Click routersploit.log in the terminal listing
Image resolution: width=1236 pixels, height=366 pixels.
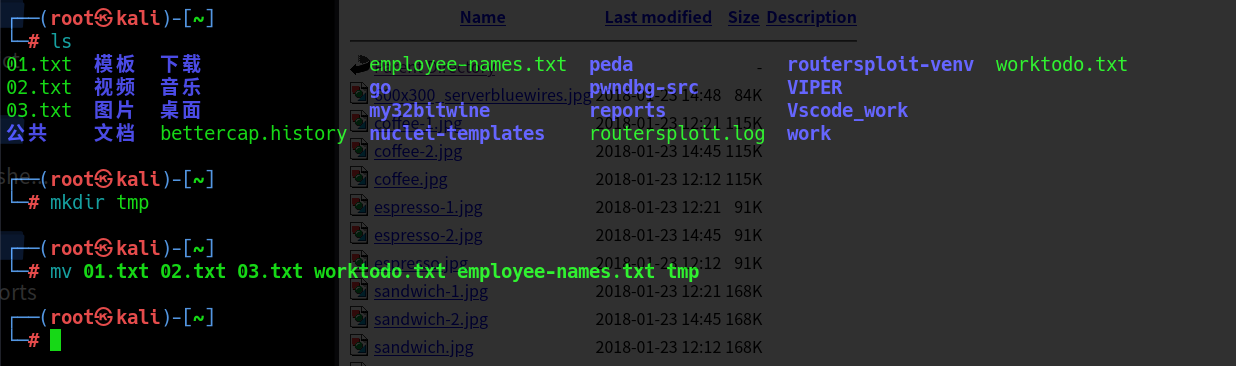677,133
